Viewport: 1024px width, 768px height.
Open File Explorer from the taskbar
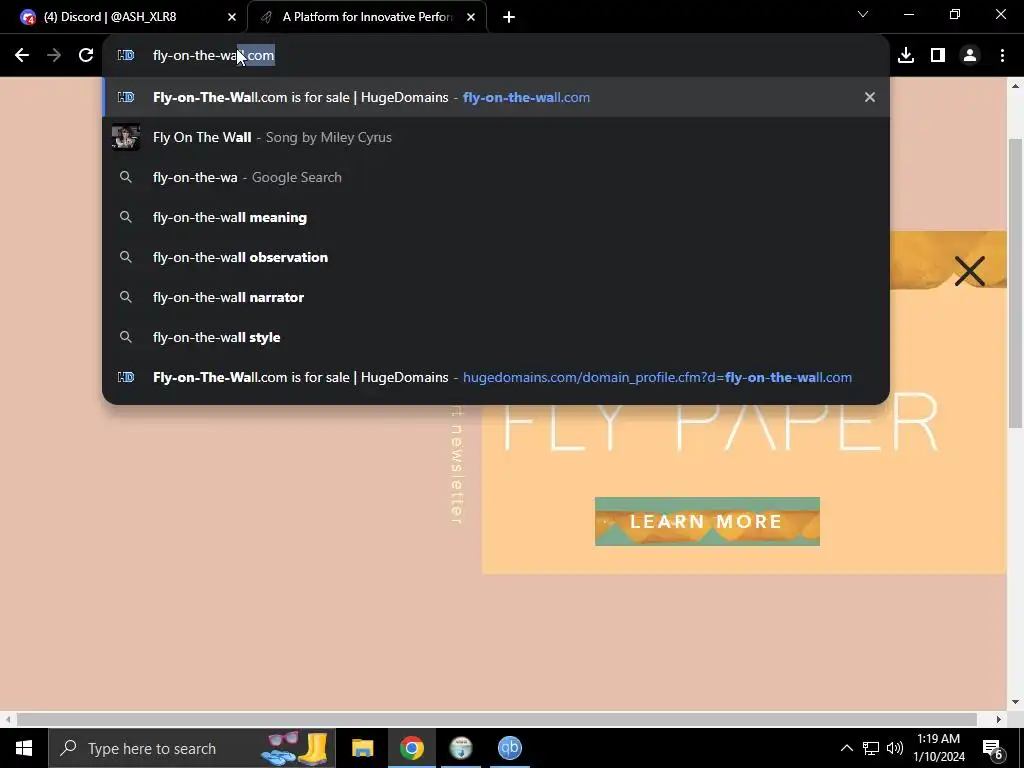(362, 748)
